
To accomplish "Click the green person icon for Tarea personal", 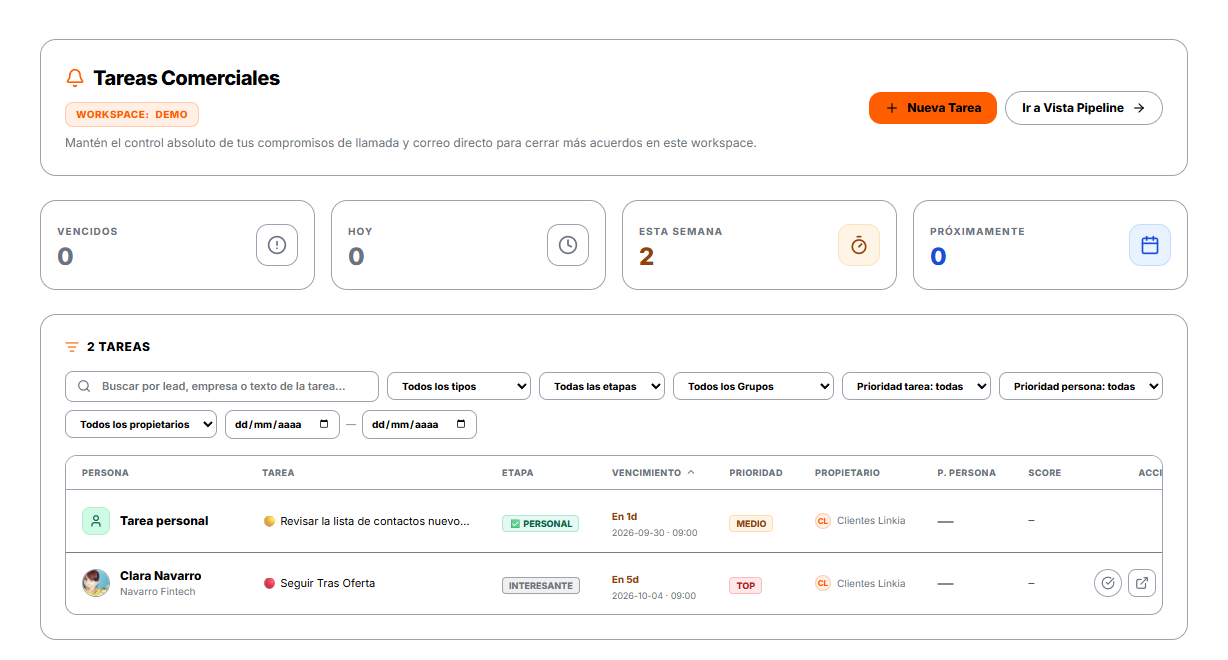I will click(x=96, y=521).
